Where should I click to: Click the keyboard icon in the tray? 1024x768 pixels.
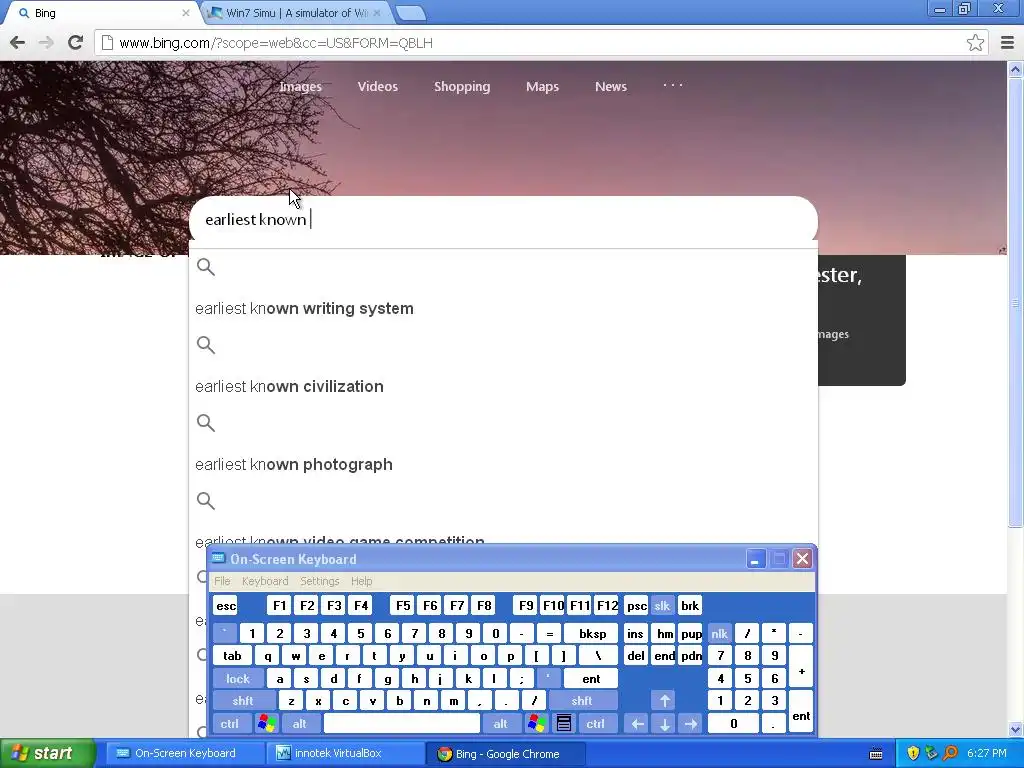click(876, 754)
